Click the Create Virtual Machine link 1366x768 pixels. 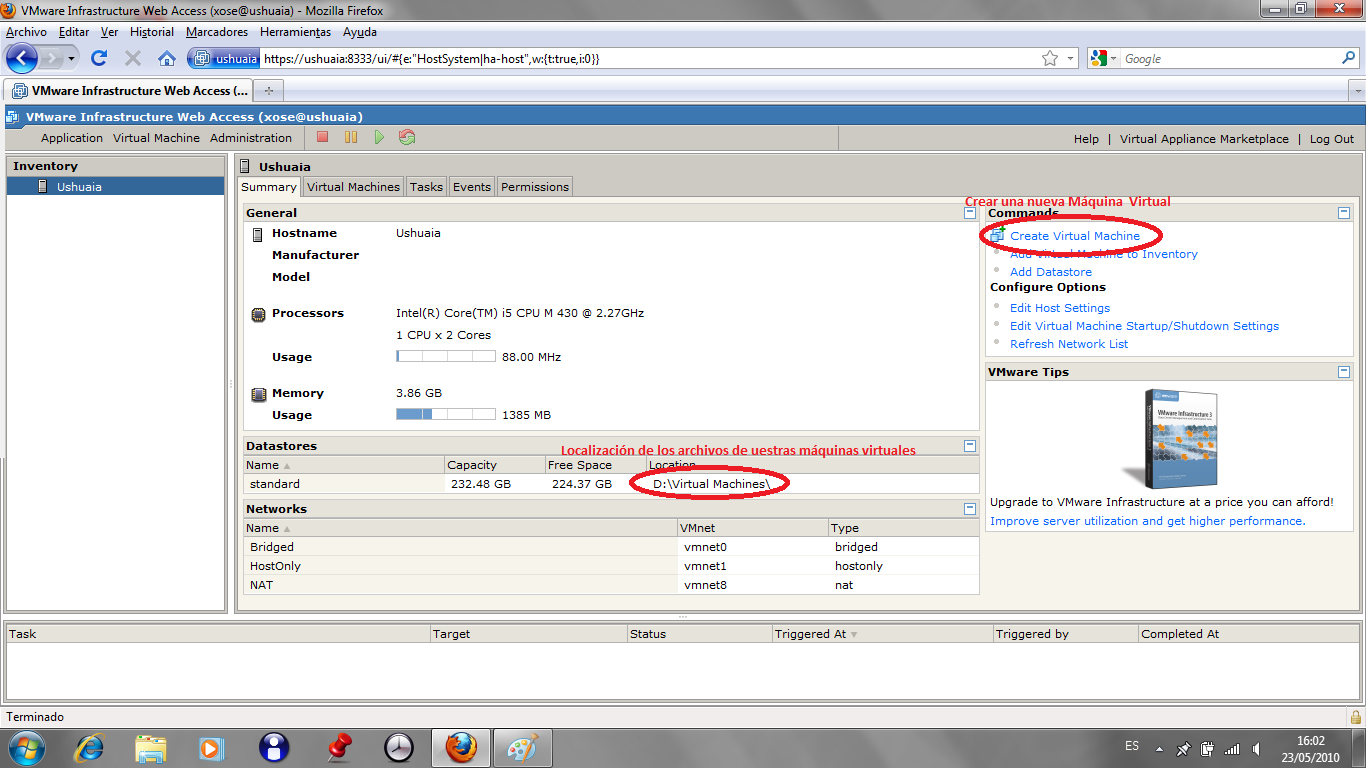point(1074,236)
